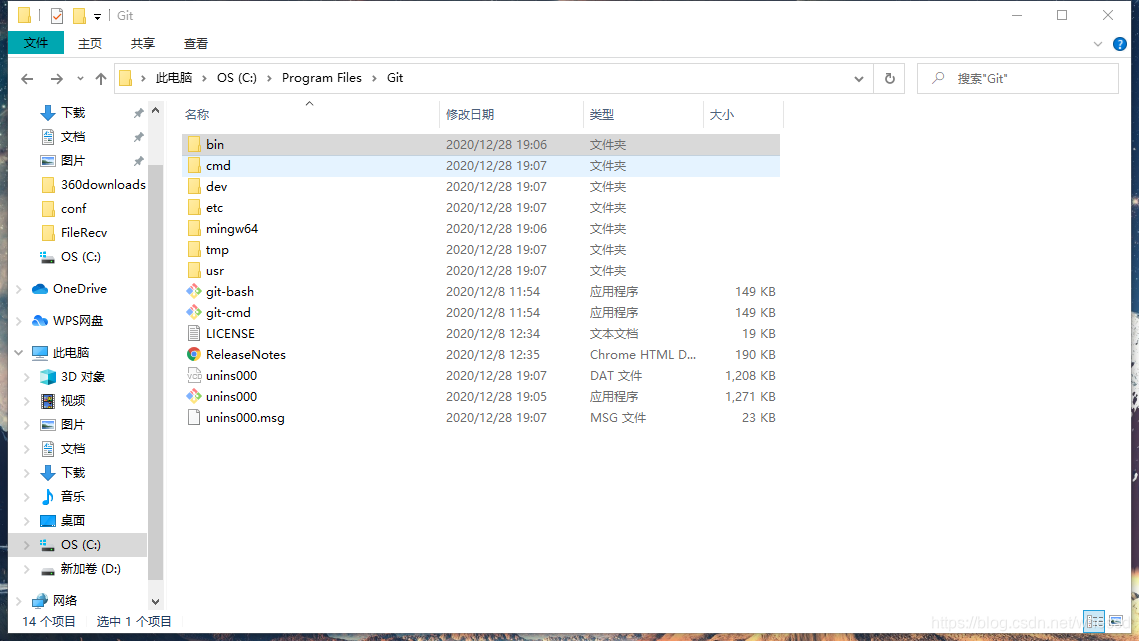Select the git-bash application icon
The image size is (1139, 641).
[x=194, y=291]
